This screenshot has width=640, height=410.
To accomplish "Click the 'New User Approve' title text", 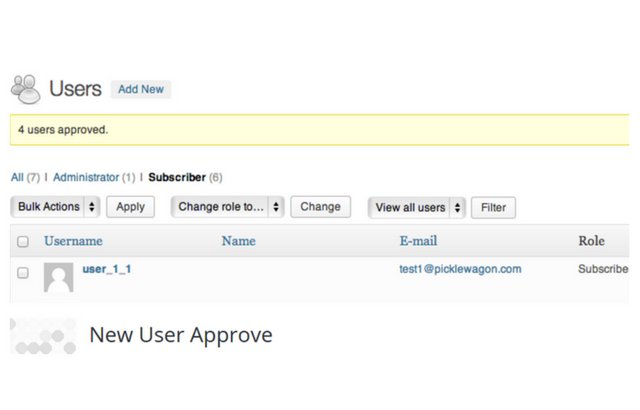I will point(181,336).
